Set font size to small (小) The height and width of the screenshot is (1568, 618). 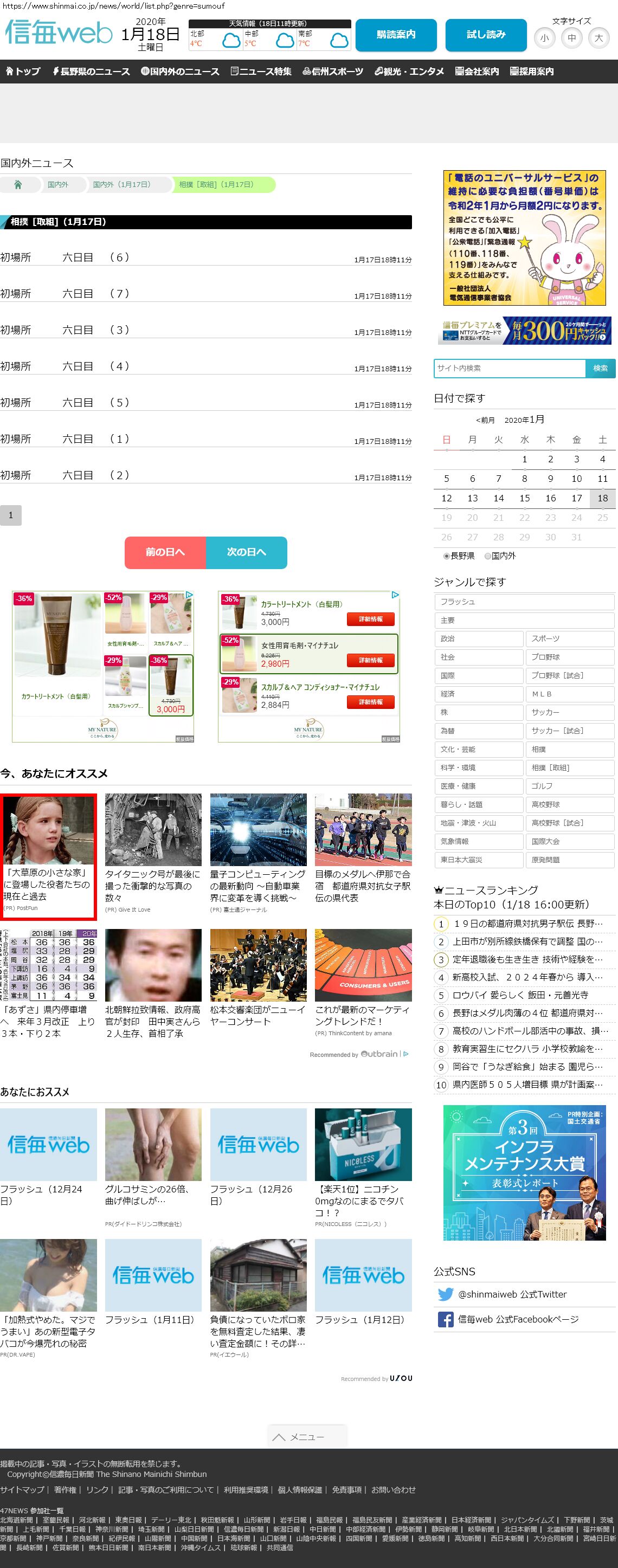point(544,38)
